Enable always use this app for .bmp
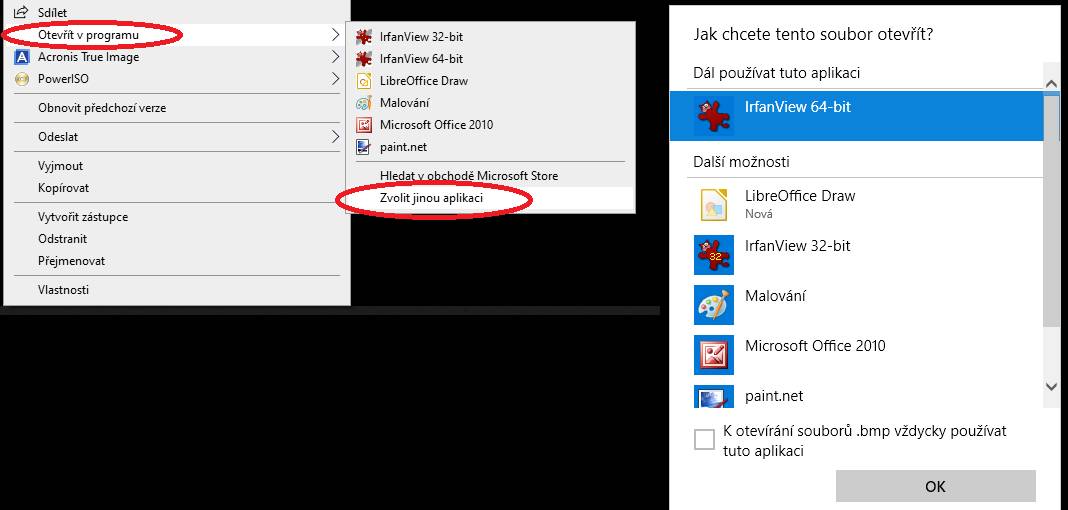The width and height of the screenshot is (1068, 510). 704,440
